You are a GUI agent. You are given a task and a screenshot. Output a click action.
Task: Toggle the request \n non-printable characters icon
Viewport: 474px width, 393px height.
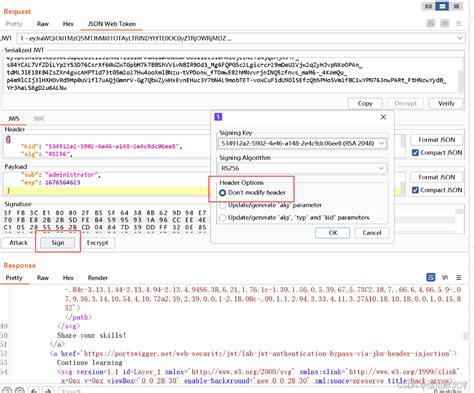(x=445, y=23)
